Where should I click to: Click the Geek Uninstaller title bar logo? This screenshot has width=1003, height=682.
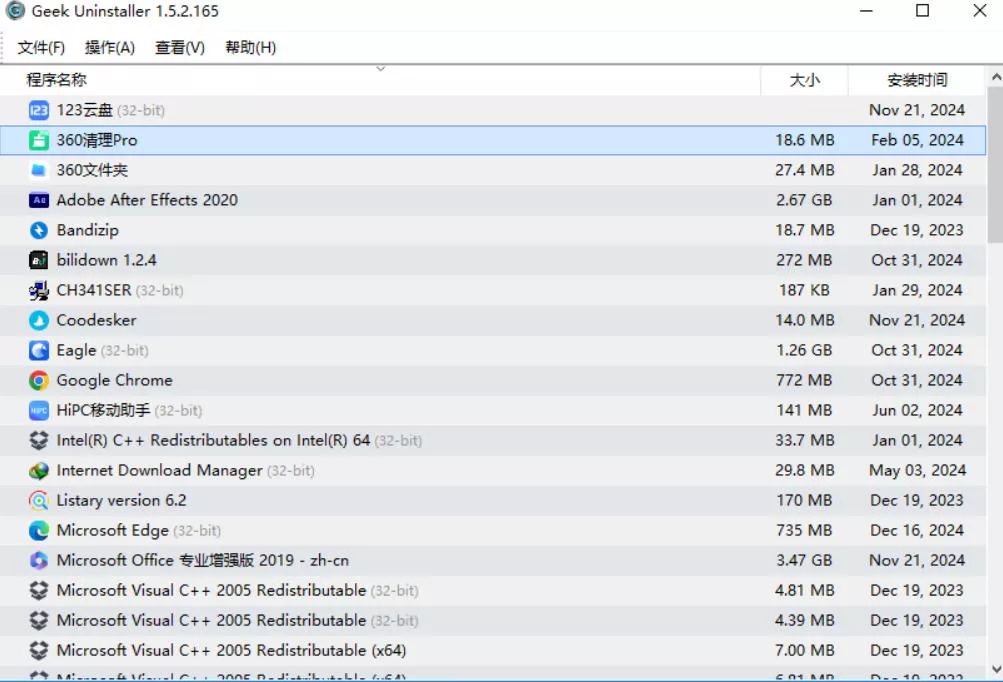point(15,11)
